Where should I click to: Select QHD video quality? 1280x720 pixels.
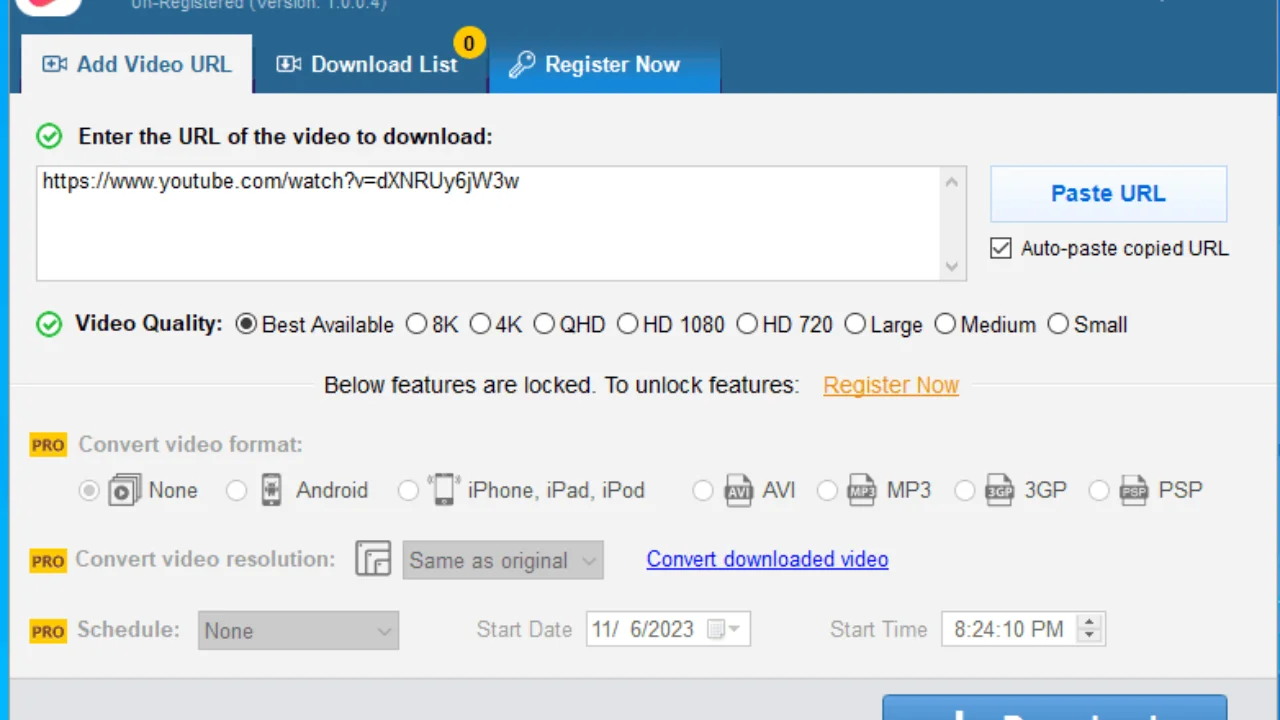pos(544,325)
